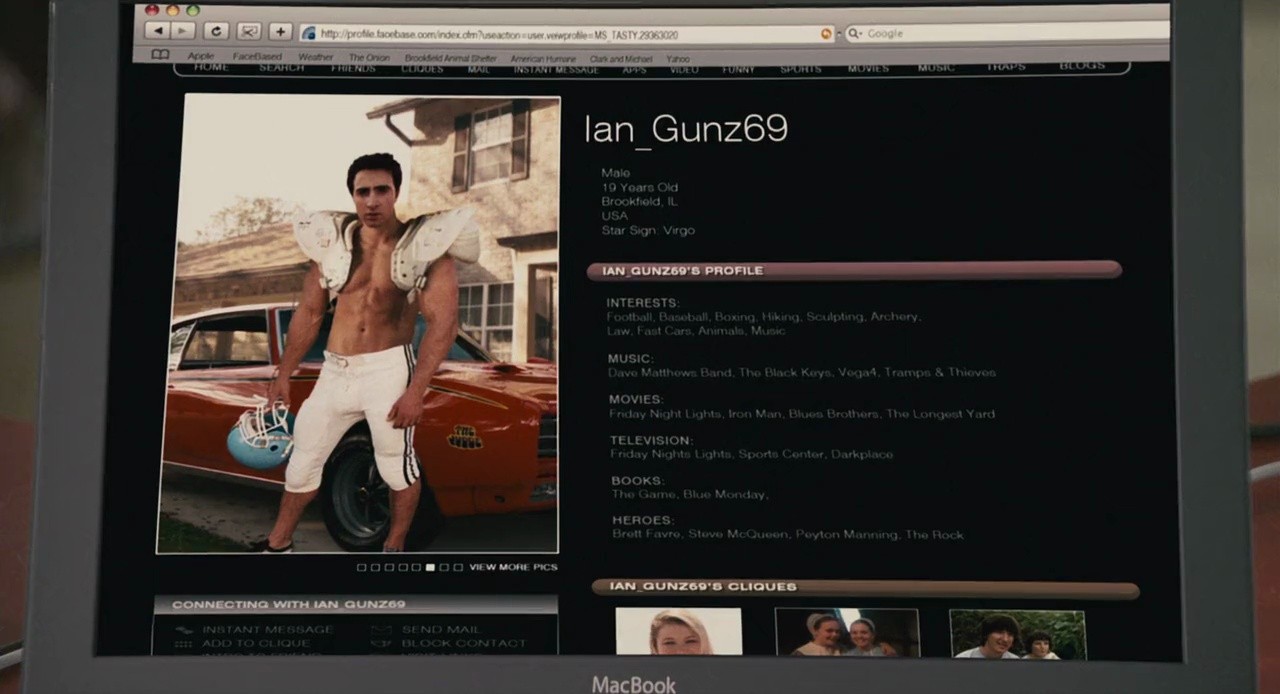Open the blonde woman clique thumbnail
The width and height of the screenshot is (1280, 694).
[679, 632]
